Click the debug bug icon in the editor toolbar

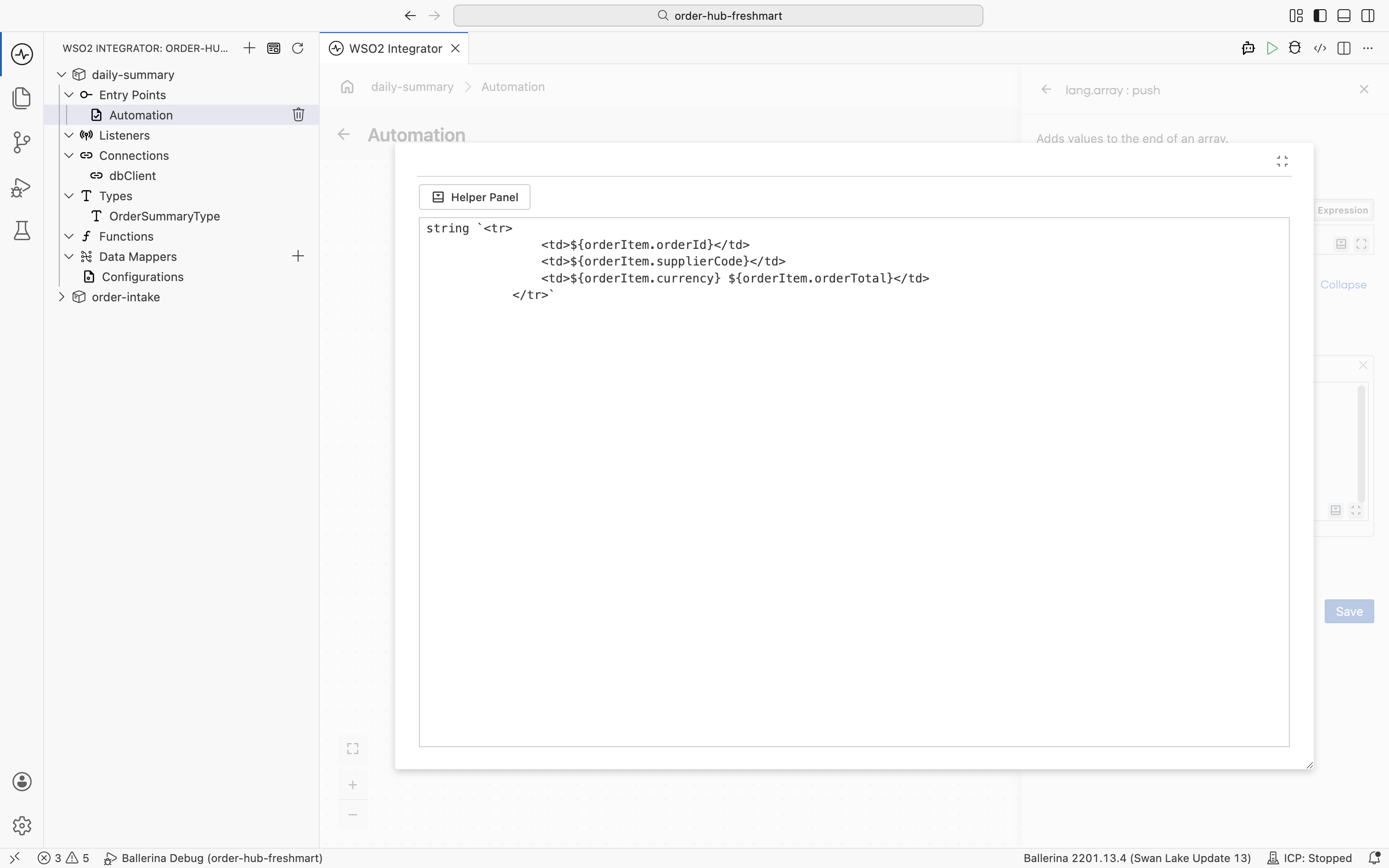tap(1295, 48)
